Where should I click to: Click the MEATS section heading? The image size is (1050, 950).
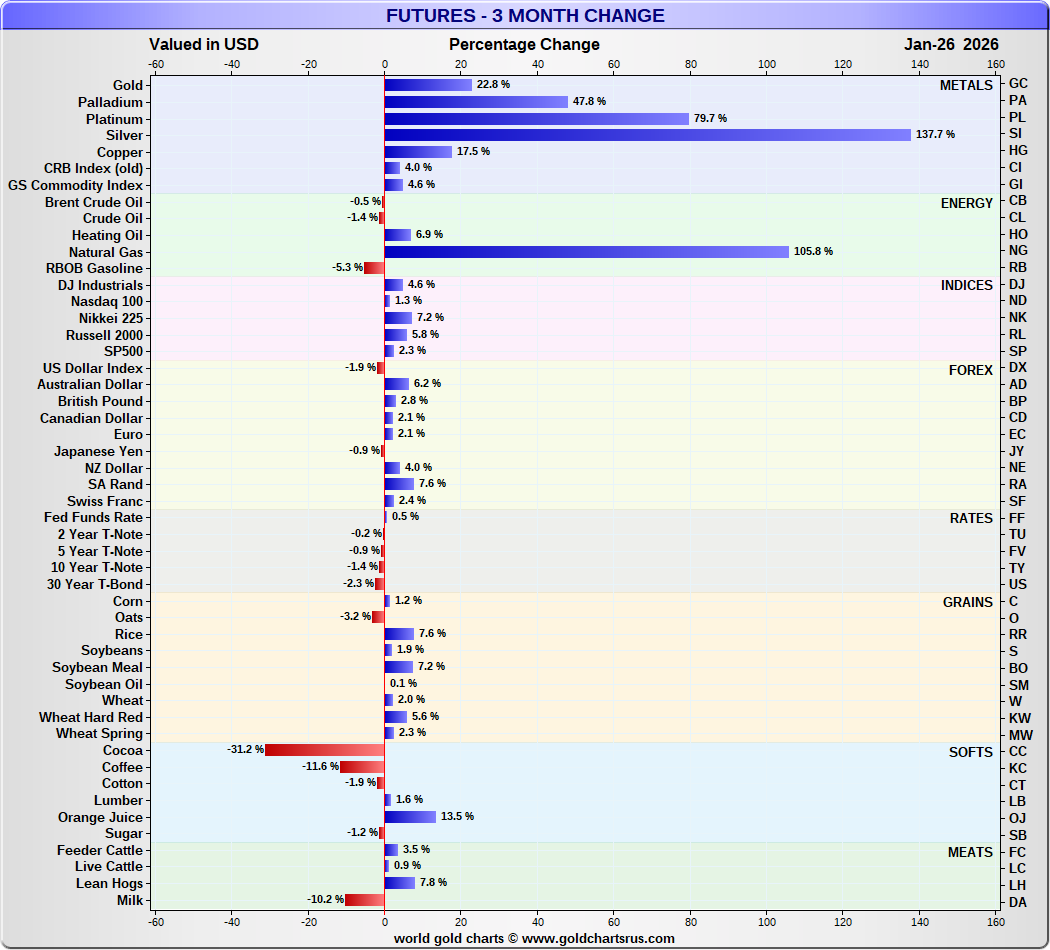(x=970, y=852)
